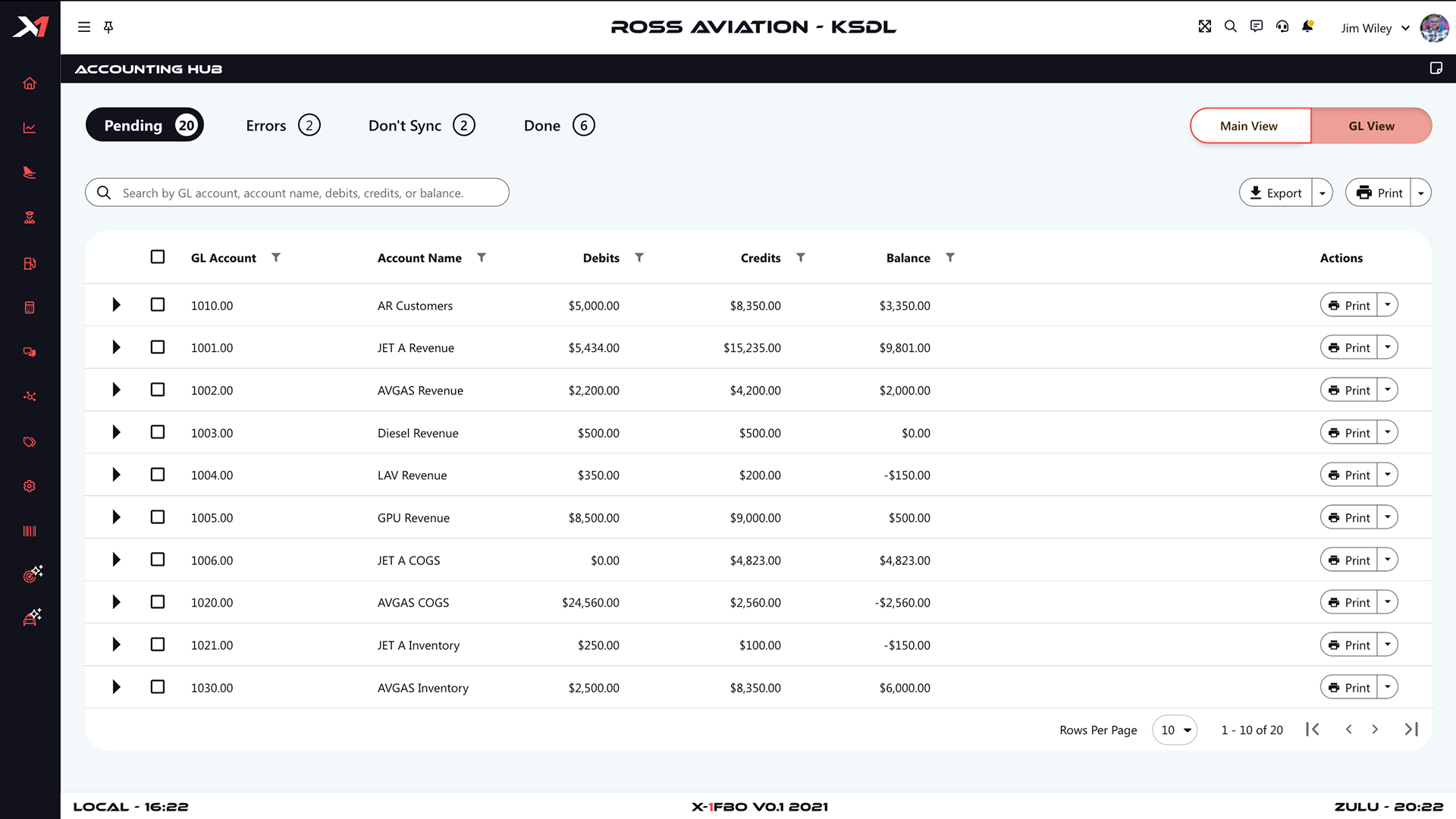Select checkbox for 1002.00 AVGAS Revenue

(158, 390)
